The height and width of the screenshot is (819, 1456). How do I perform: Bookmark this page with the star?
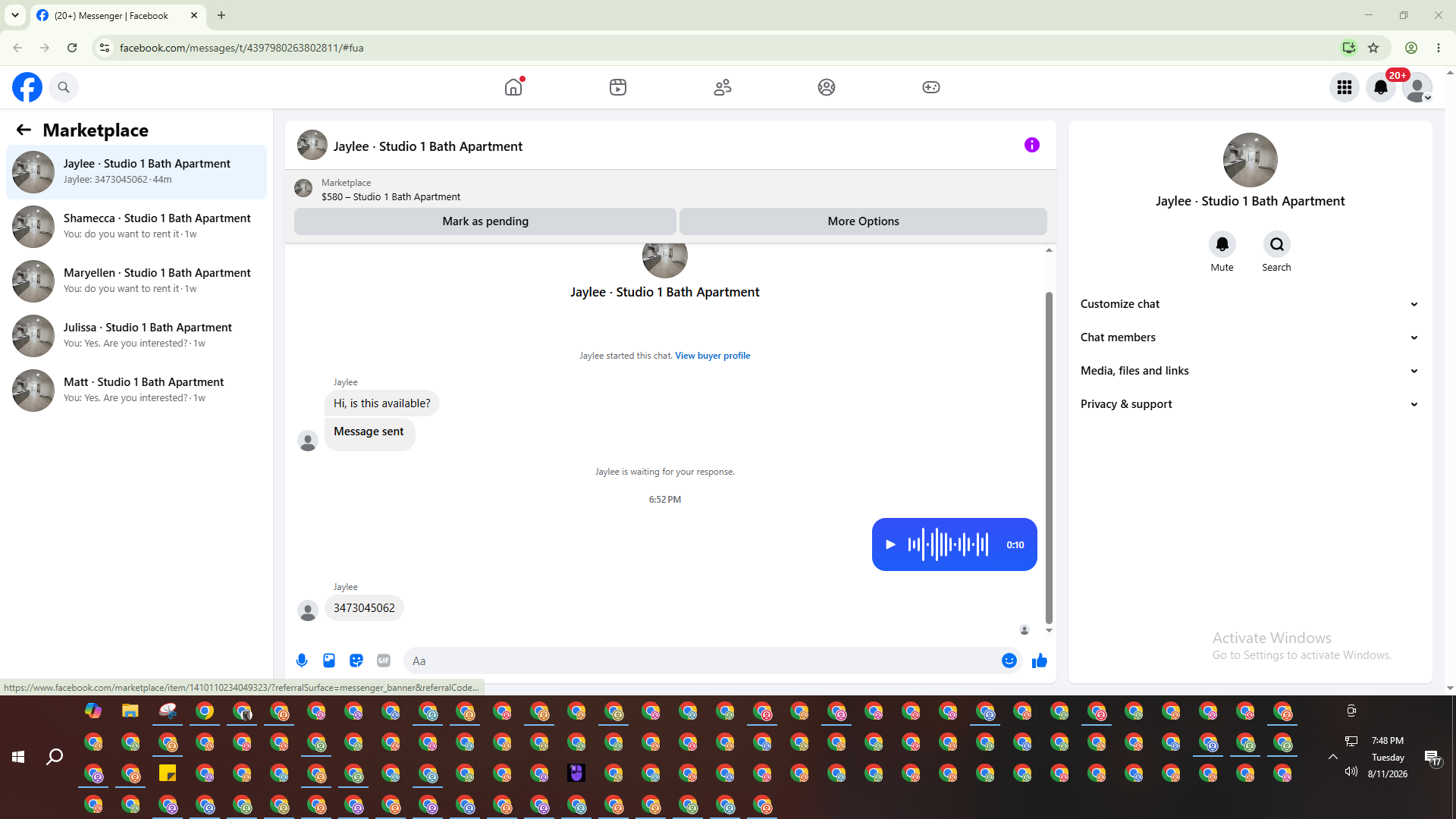1373,48
